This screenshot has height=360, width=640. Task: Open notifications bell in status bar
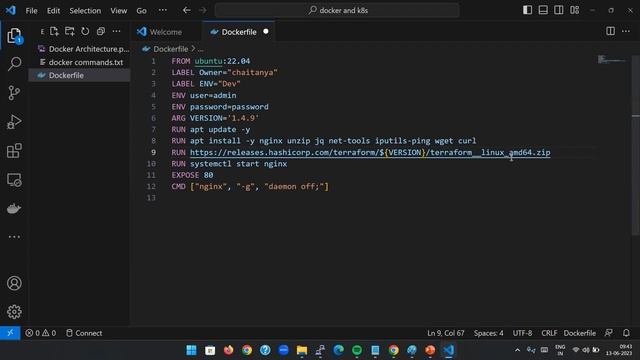626,333
